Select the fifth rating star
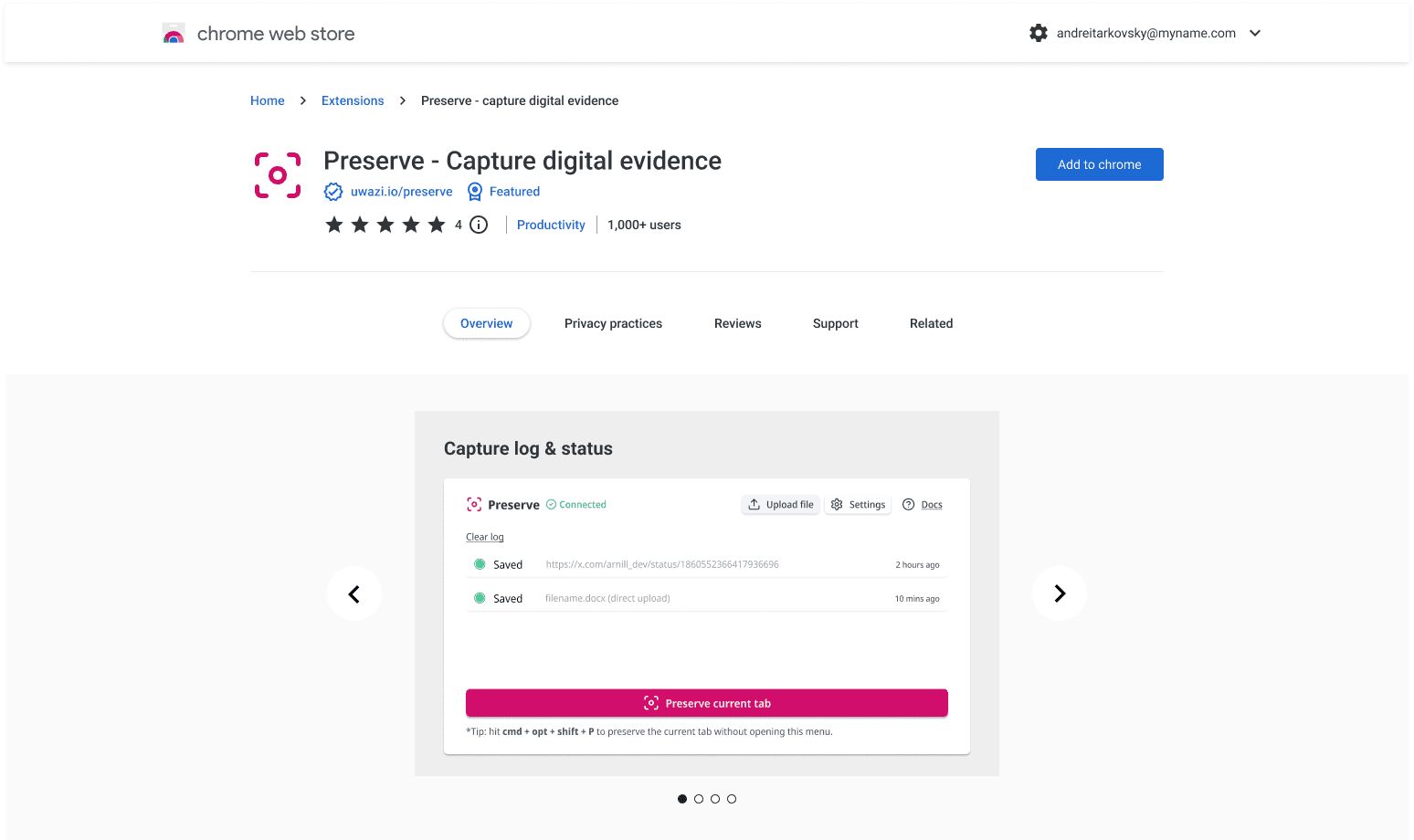The width and height of the screenshot is (1414, 840). click(x=437, y=225)
